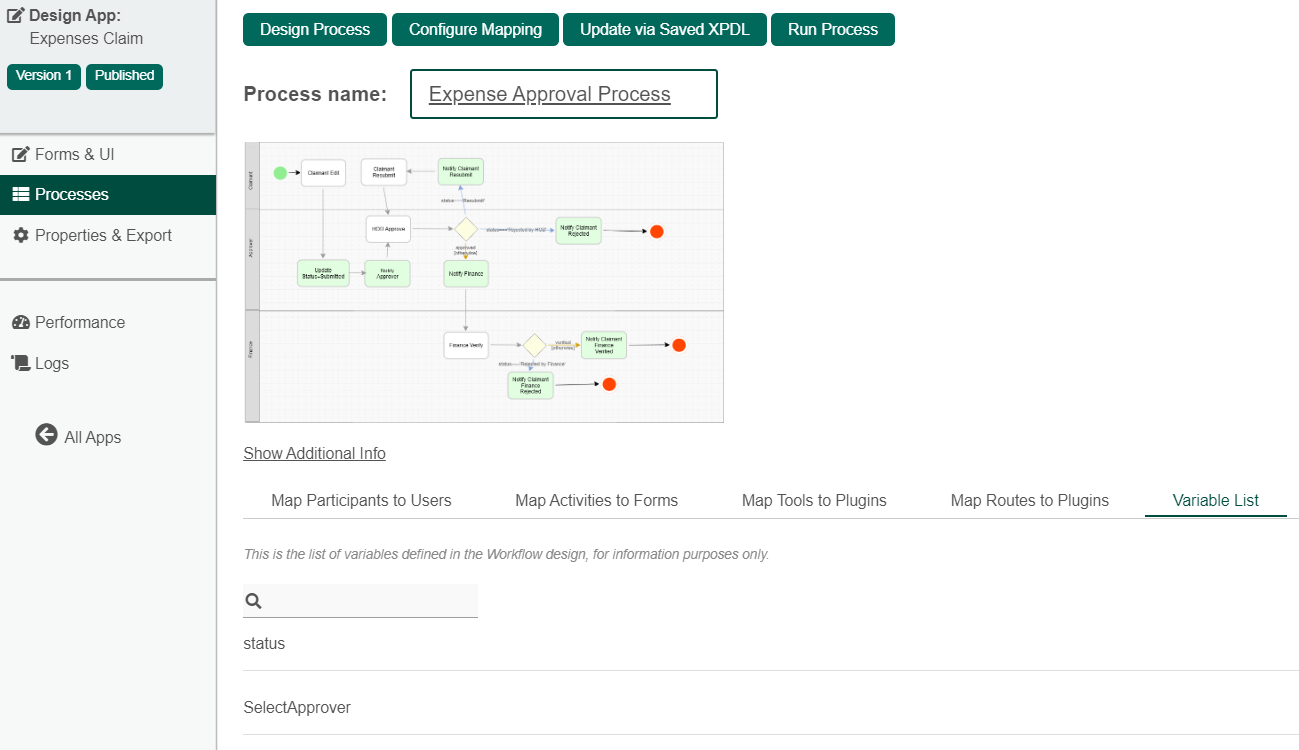Click the Processes grid icon
1299x750 pixels.
pyautogui.click(x=20, y=195)
